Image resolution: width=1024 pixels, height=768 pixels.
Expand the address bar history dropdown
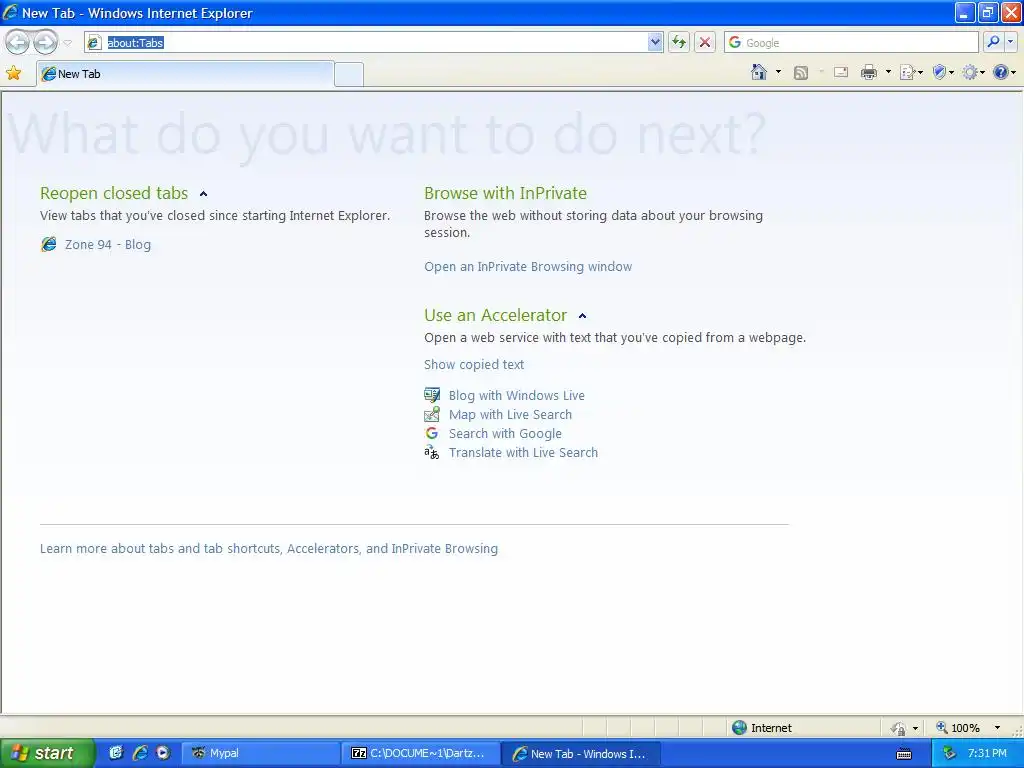coord(655,42)
